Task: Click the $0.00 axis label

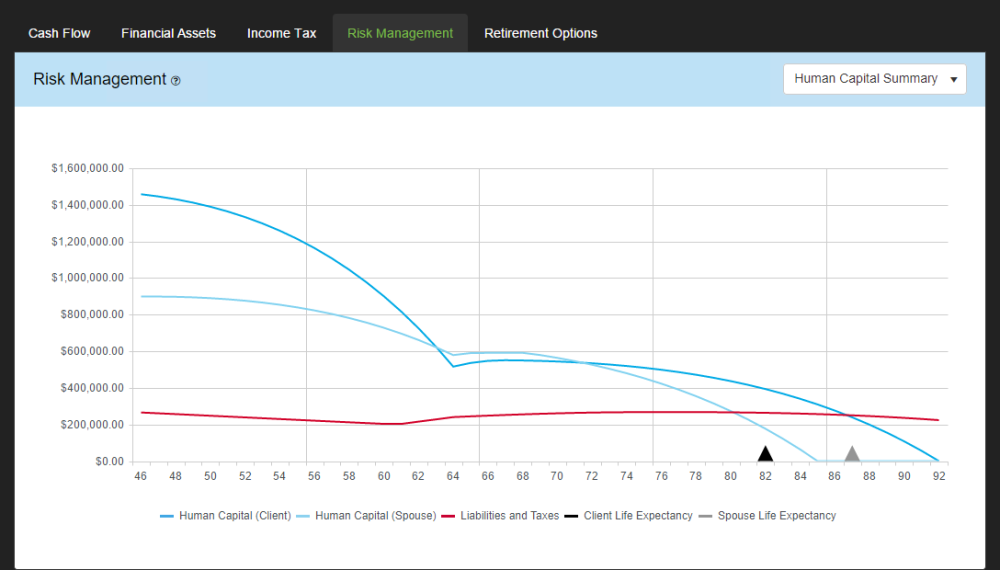Action: 109,462
